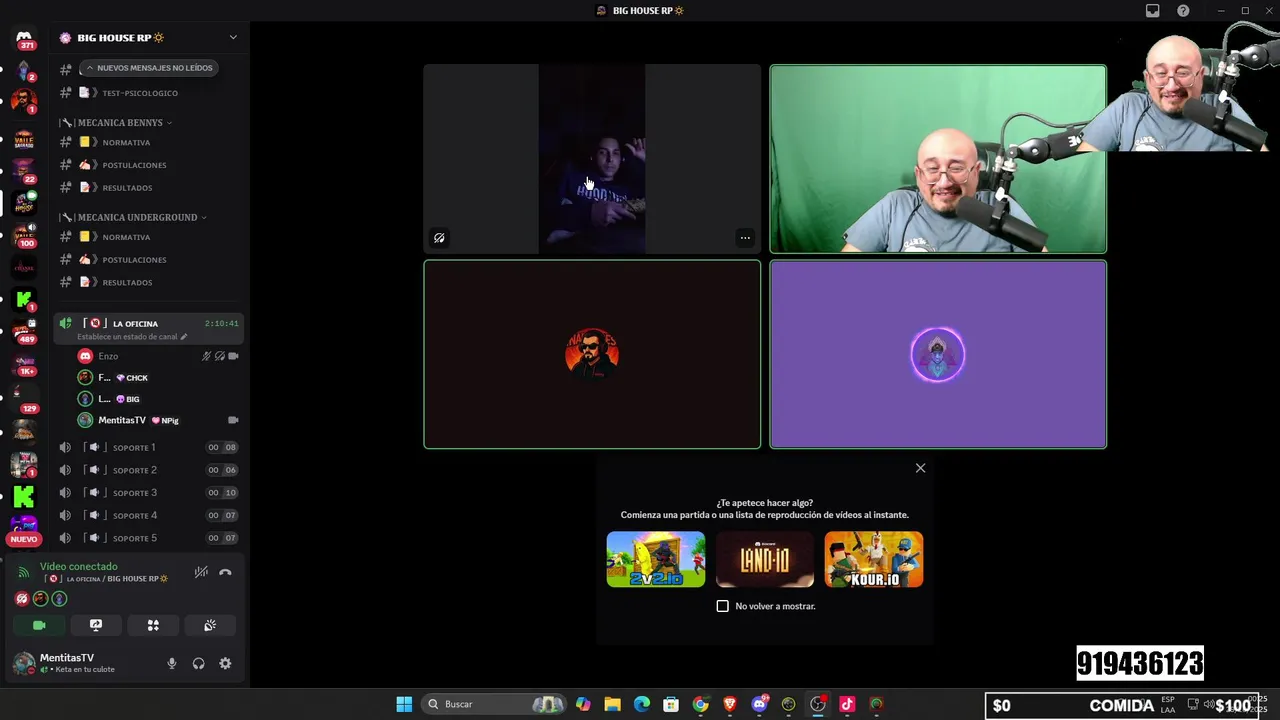
Task: Set a channel status for LA OFICINA
Action: 132,337
